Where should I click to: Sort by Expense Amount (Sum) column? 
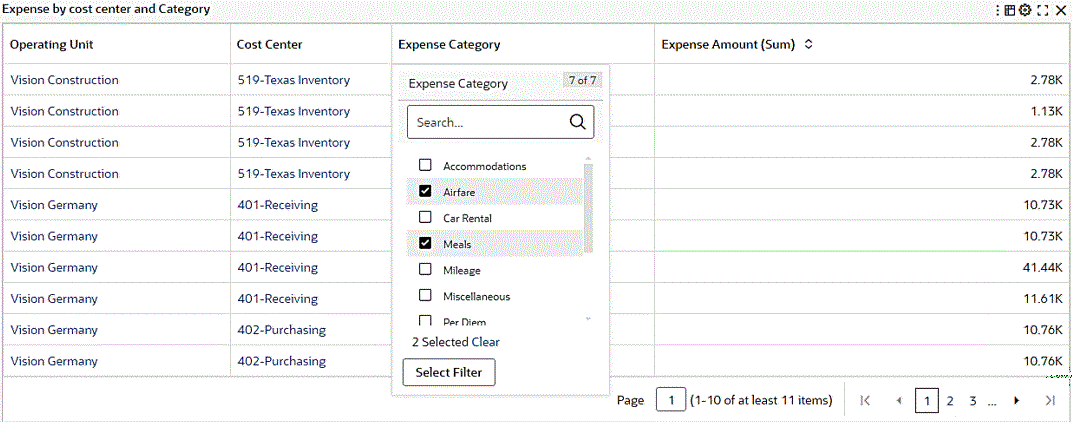(x=809, y=45)
